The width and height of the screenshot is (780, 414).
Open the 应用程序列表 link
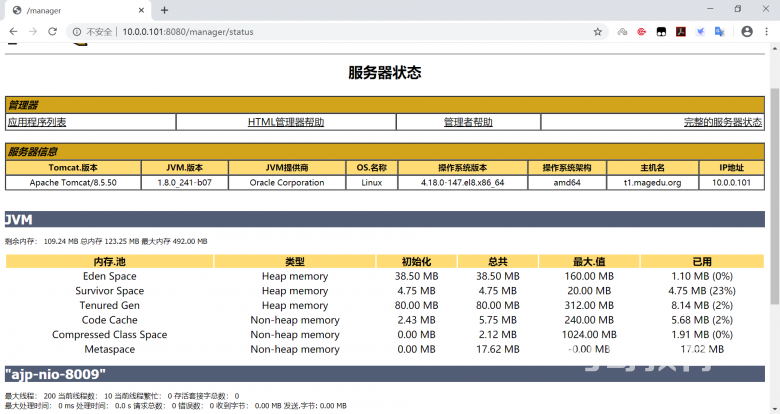point(37,122)
